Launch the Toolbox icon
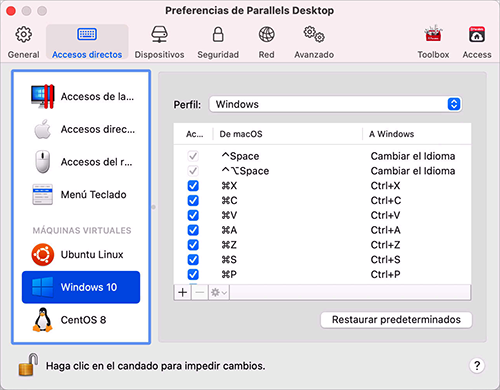Viewport: 500px width, 390px height. [433, 33]
